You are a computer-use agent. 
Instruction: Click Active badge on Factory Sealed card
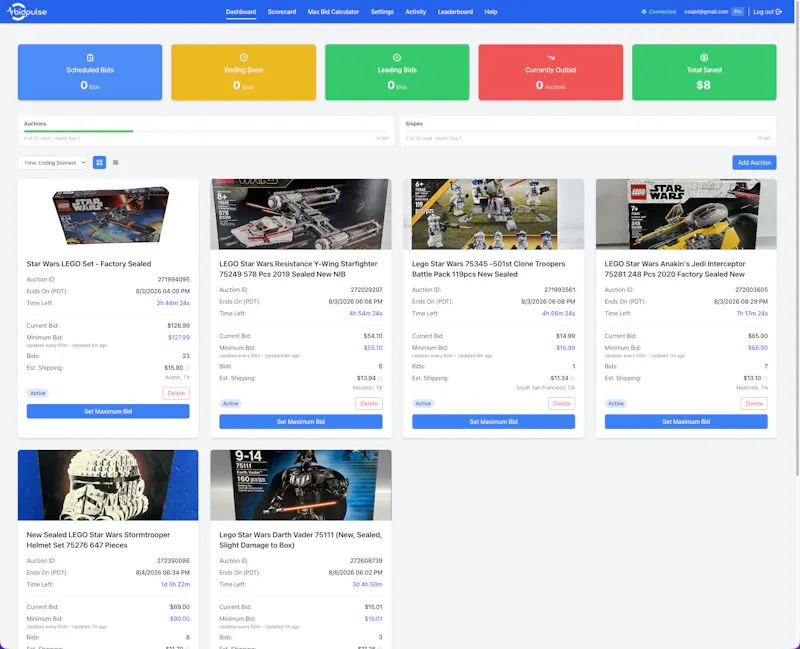(38, 393)
